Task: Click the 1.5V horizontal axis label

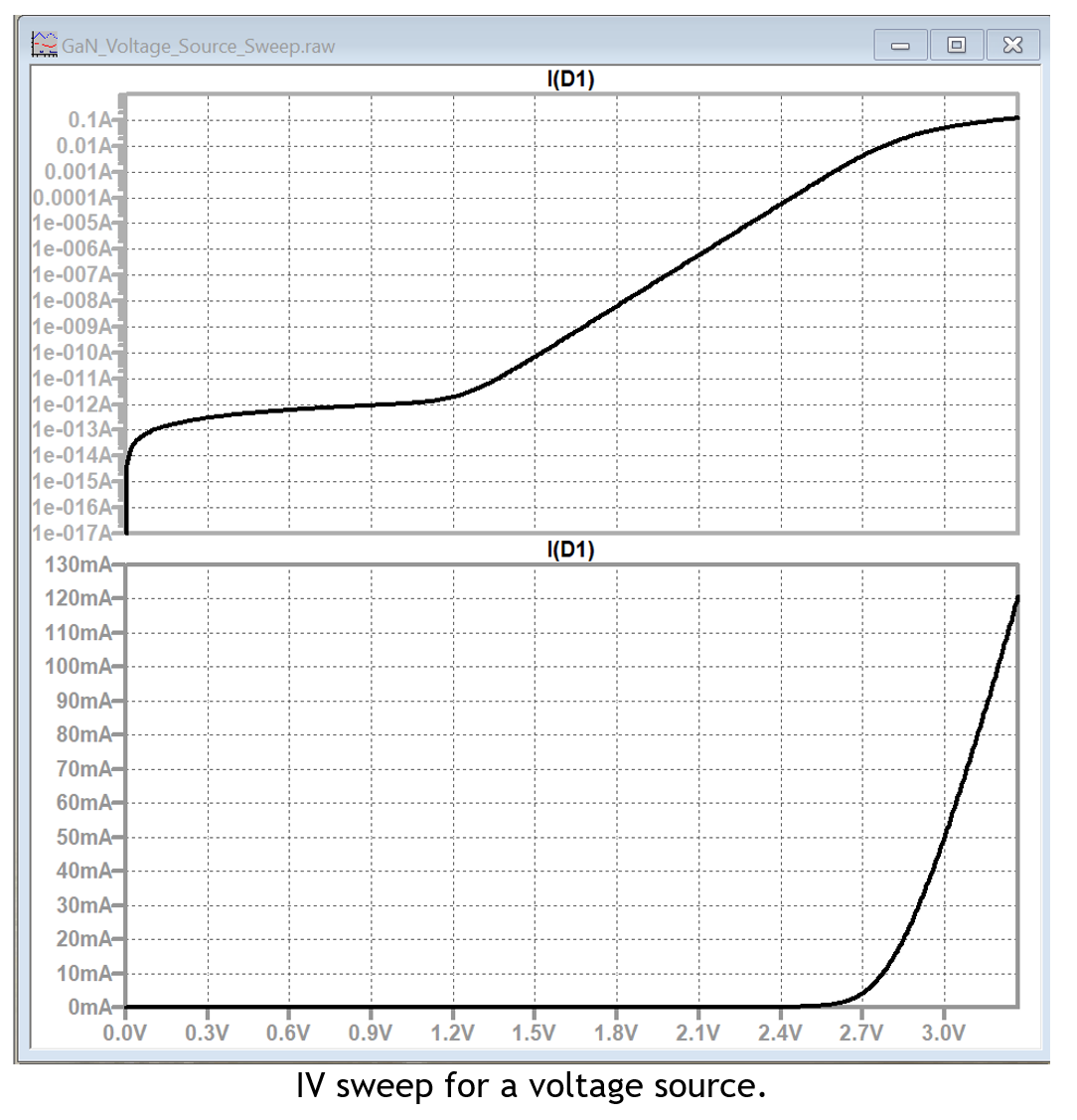Action: coord(535,1033)
